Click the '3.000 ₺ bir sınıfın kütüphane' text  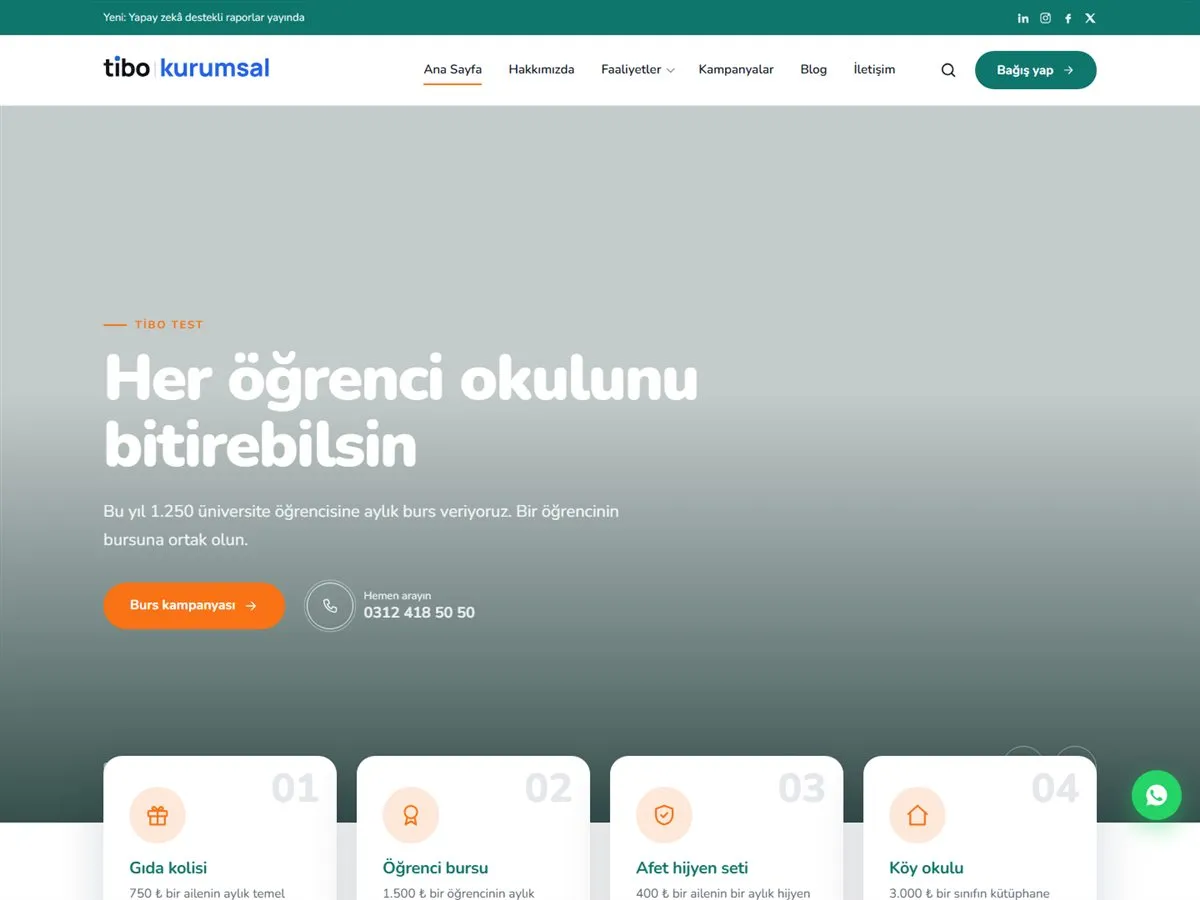(x=969, y=893)
